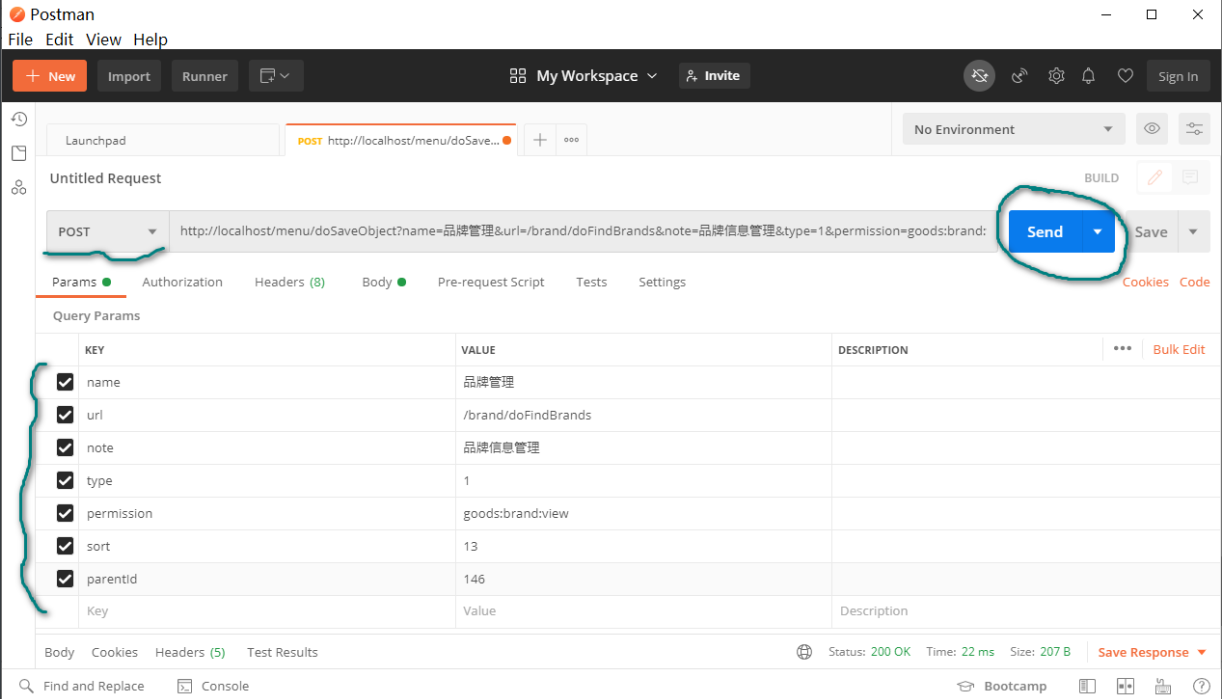
Task: Open the Edit menu
Action: pyautogui.click(x=59, y=40)
